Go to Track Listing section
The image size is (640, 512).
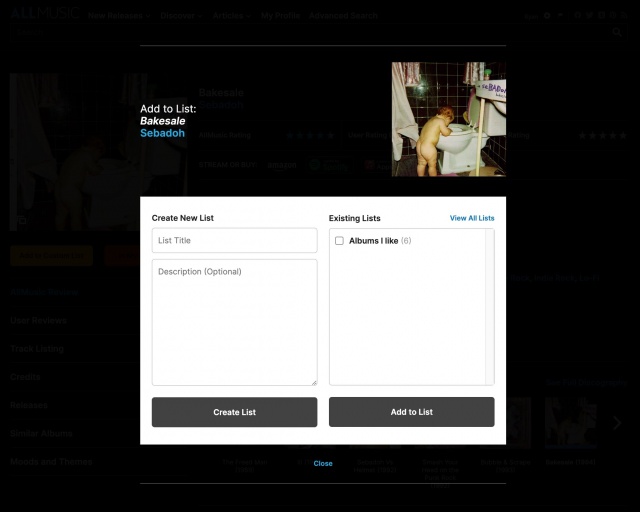(x=37, y=349)
